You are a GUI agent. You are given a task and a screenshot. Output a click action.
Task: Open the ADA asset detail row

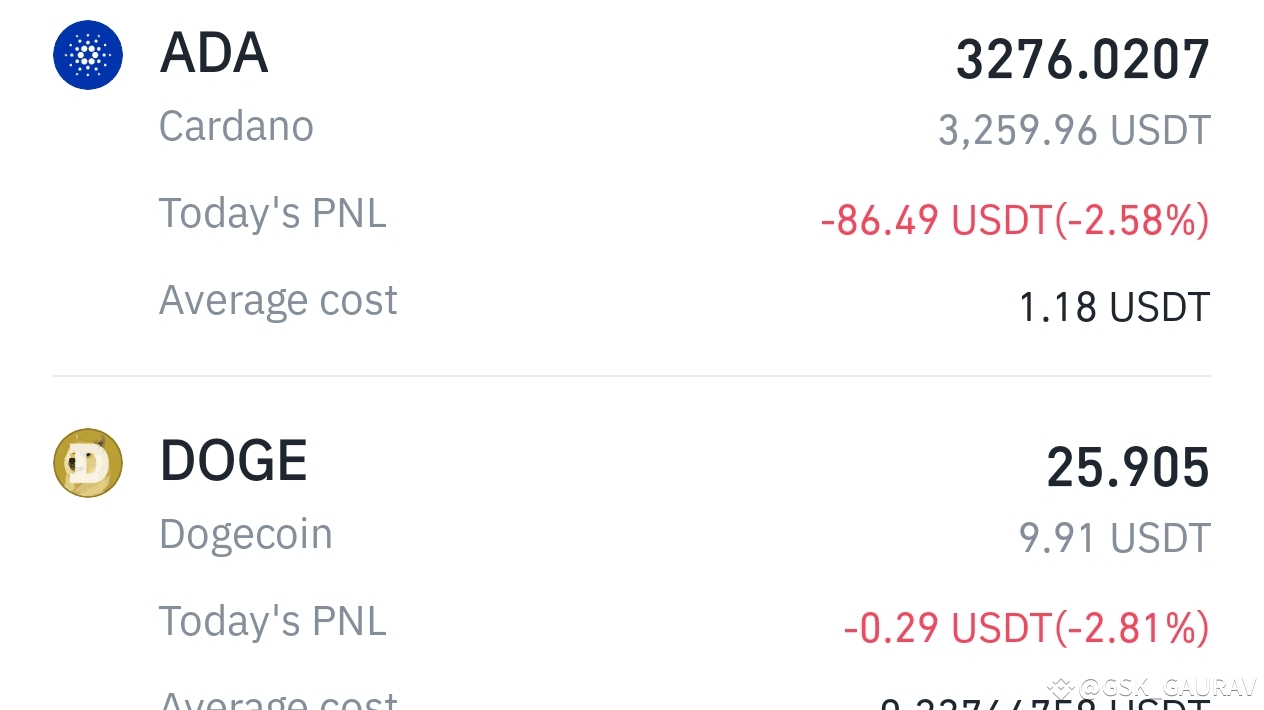(630, 180)
